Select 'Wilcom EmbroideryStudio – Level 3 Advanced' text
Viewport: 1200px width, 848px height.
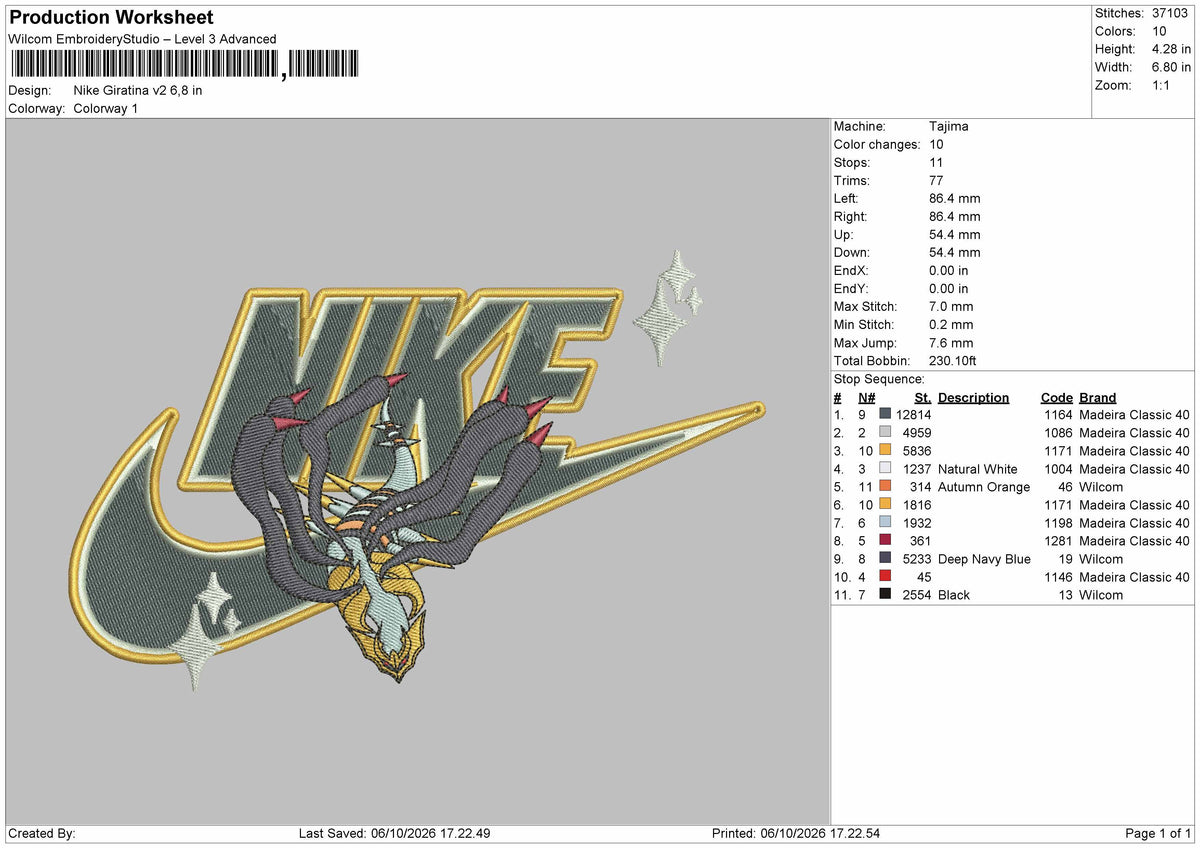(x=142, y=39)
